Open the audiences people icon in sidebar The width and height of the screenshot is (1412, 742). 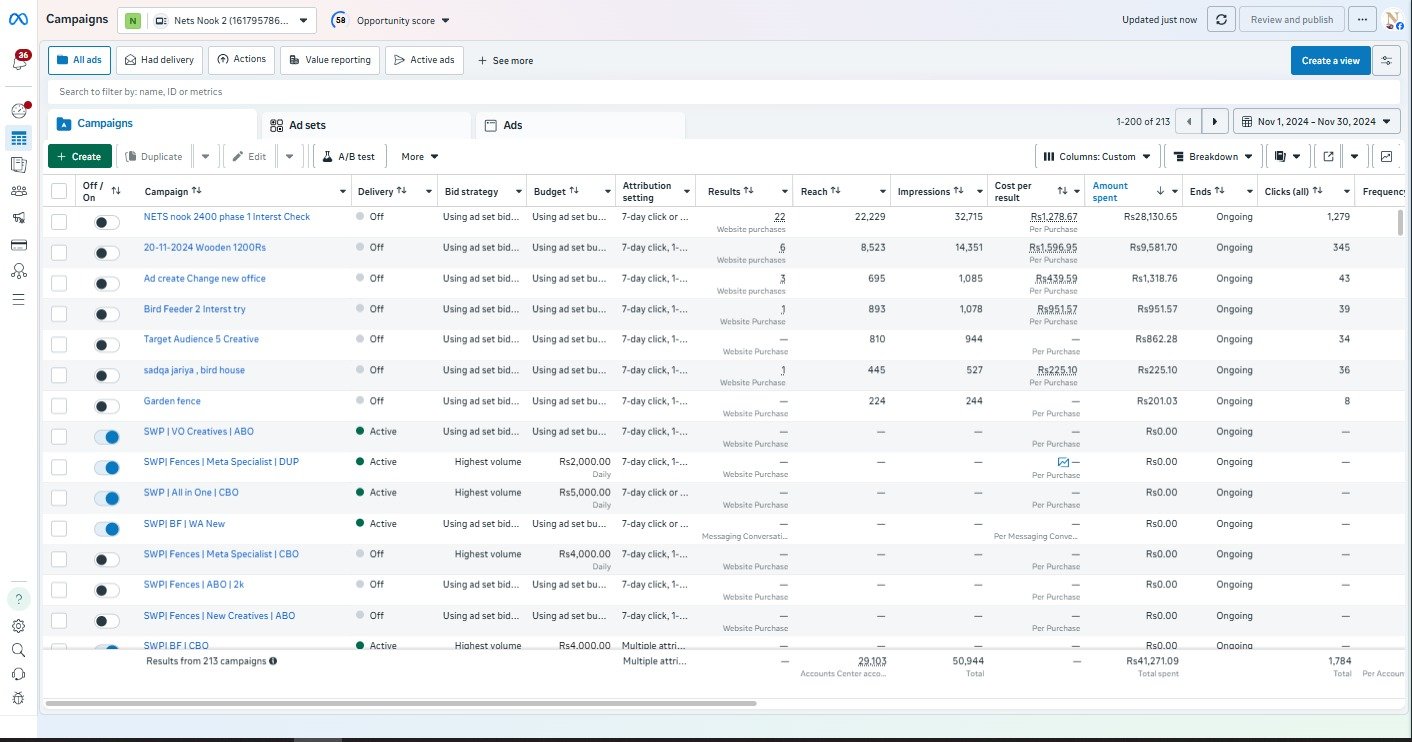pos(19,191)
